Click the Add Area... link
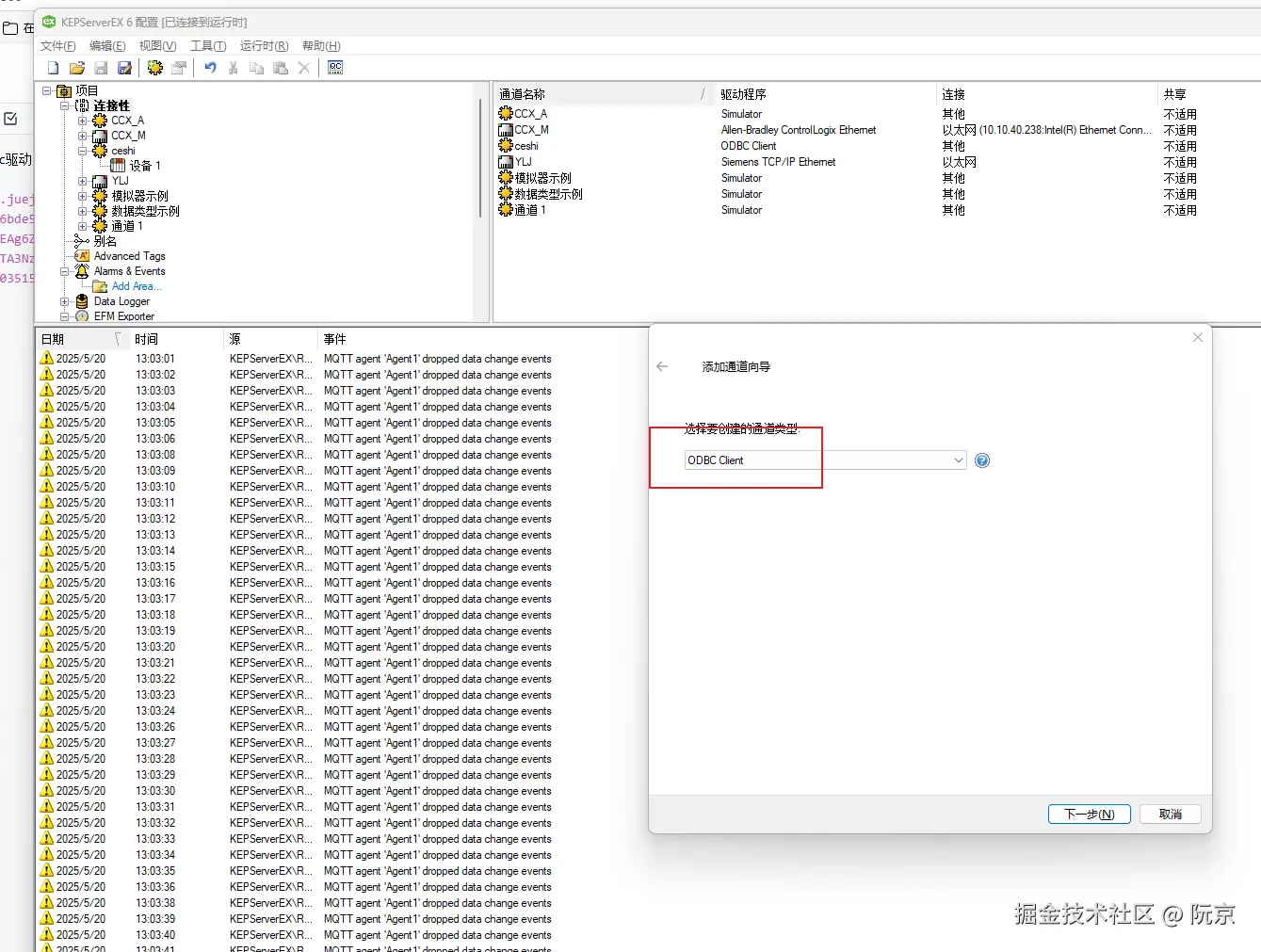Viewport: 1261px width, 952px height. pyautogui.click(x=137, y=286)
